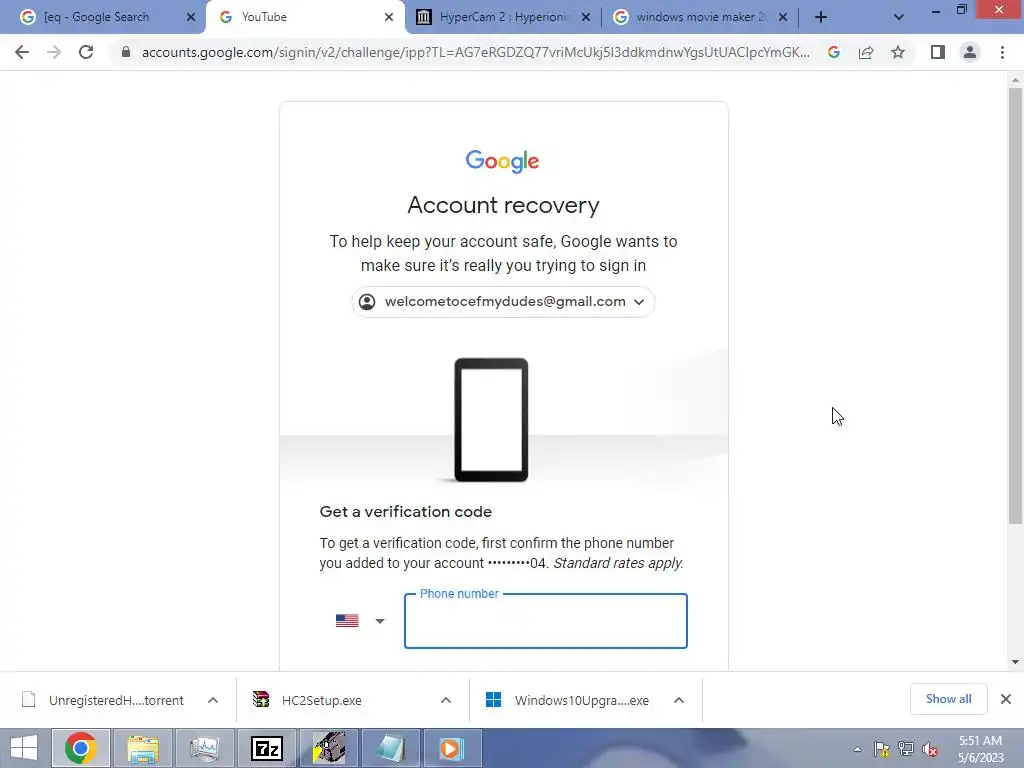The image size is (1024, 768).
Task: Click the address bar URL
Action: tap(475, 52)
